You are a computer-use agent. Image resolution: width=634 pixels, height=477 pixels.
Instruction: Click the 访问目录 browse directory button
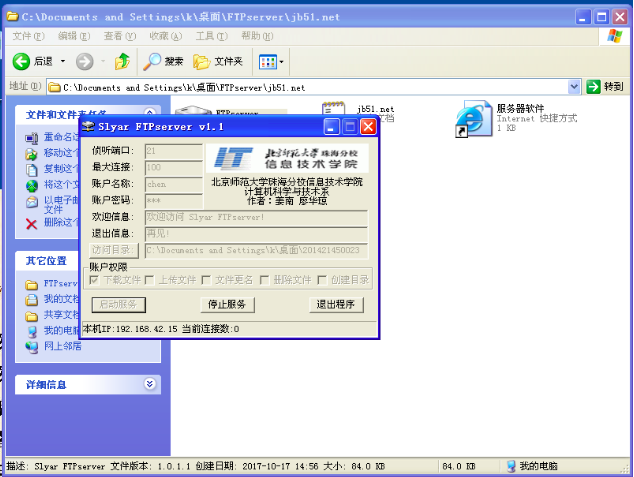tap(114, 250)
